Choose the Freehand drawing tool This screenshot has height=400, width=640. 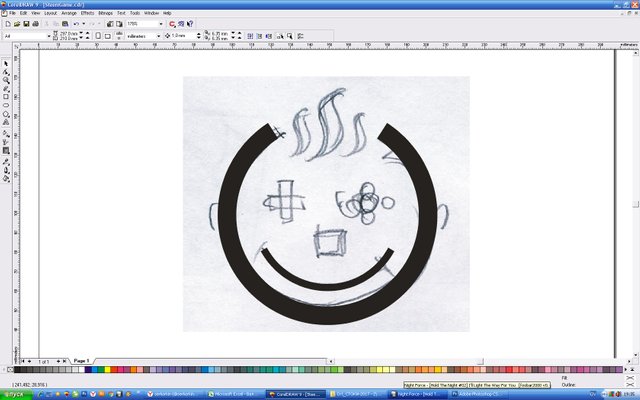(x=6, y=89)
